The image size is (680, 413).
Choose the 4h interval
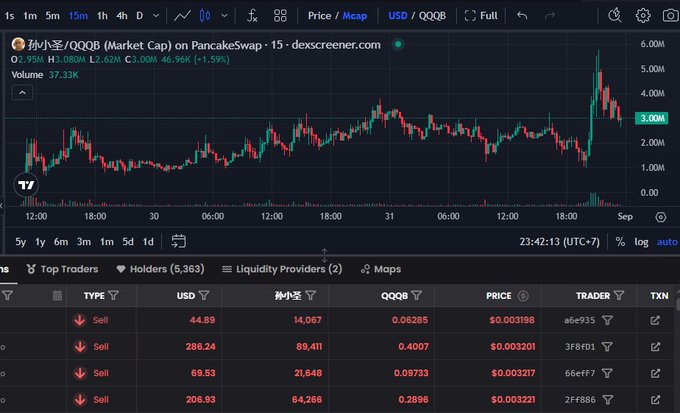(122, 16)
